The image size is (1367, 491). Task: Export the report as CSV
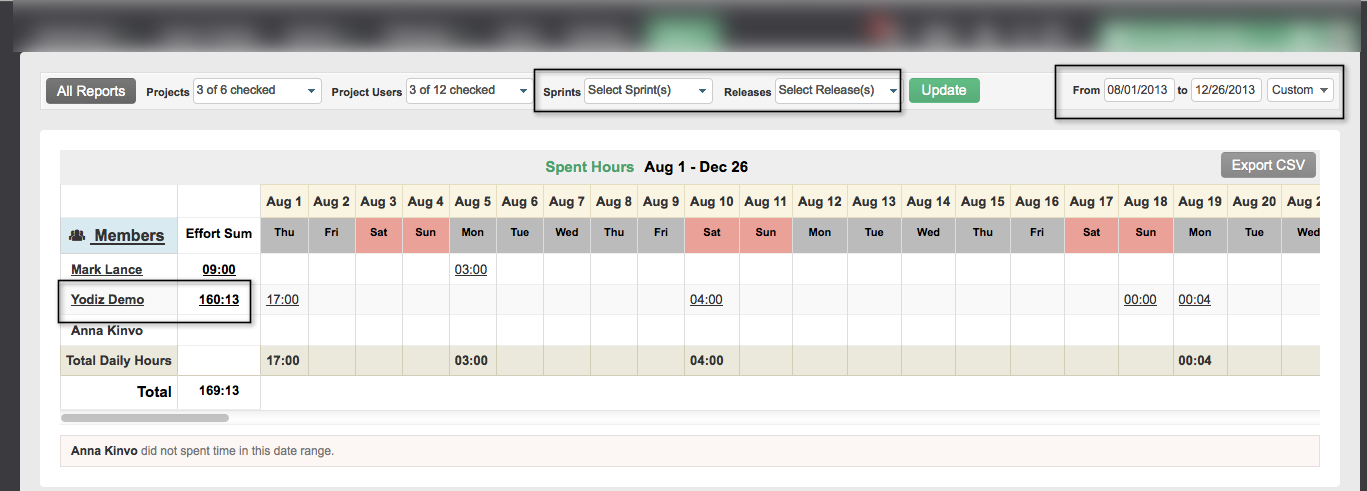click(x=1268, y=166)
